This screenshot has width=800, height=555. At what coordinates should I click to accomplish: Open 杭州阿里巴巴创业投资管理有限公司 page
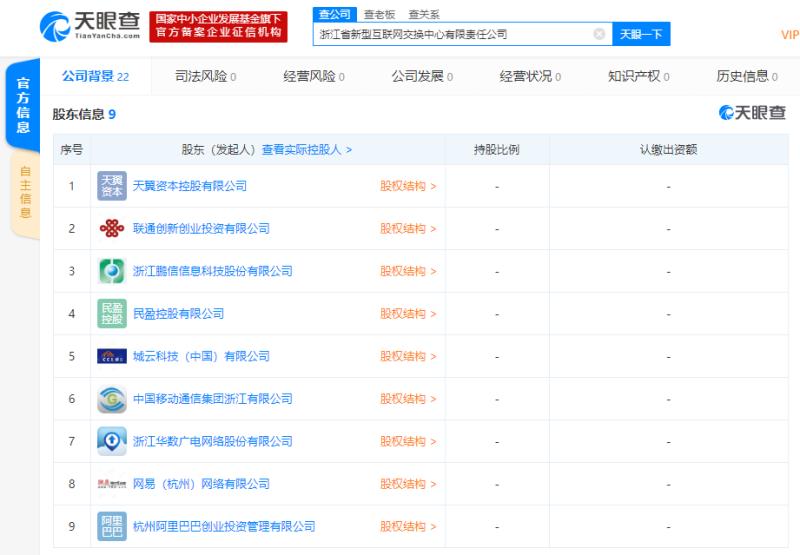point(224,526)
